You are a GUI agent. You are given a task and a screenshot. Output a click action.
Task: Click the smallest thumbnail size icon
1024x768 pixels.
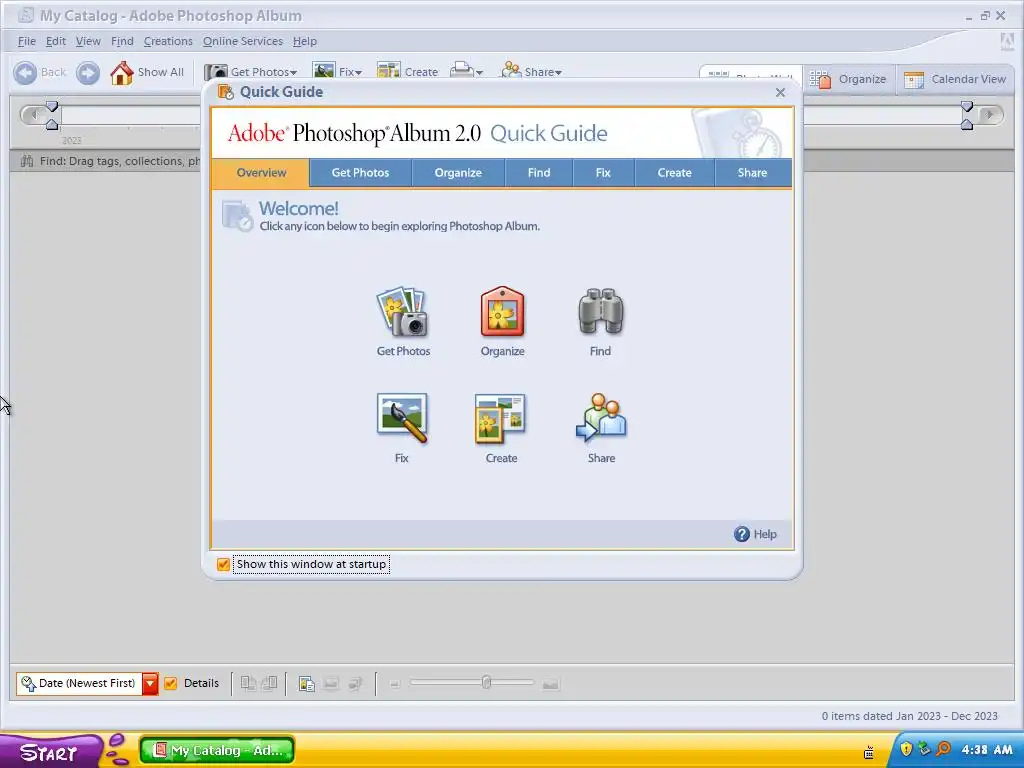(x=394, y=684)
